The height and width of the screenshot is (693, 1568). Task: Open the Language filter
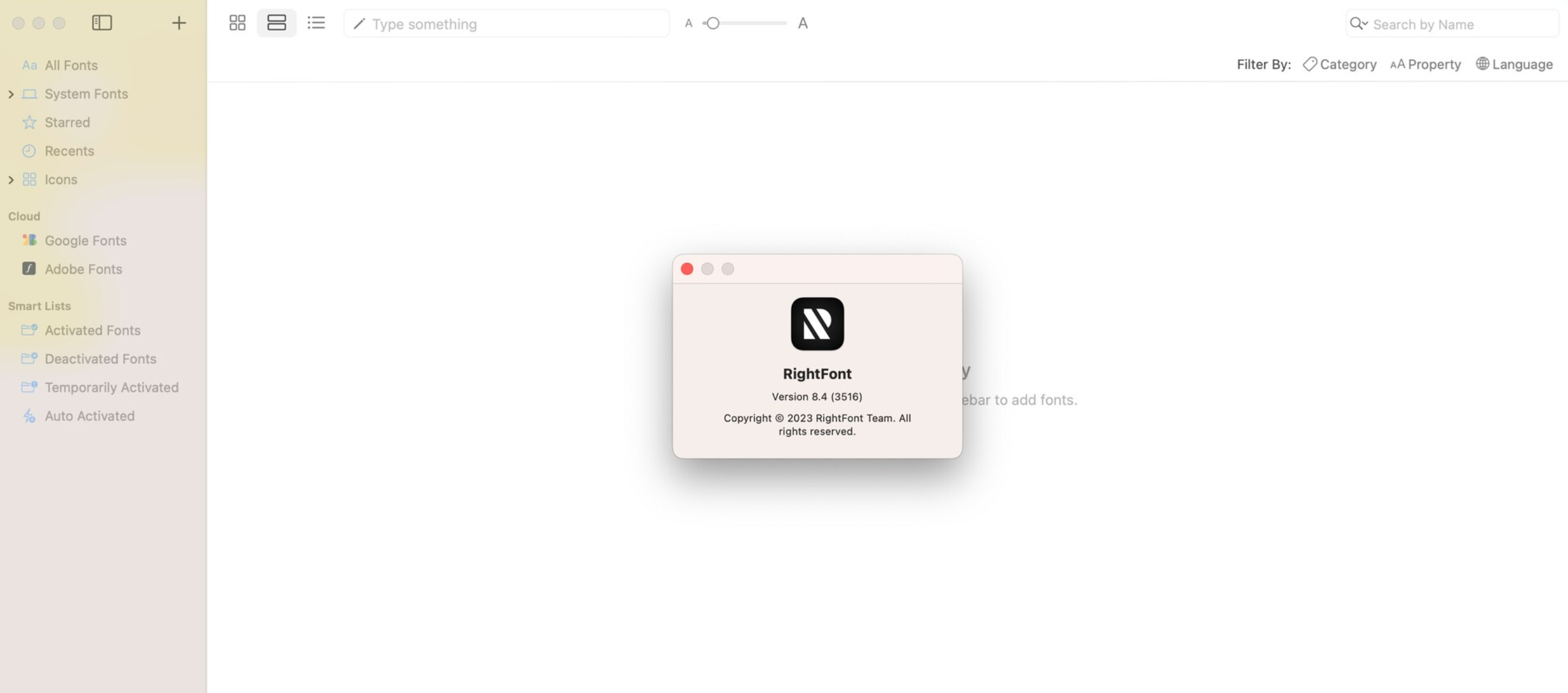point(1514,64)
